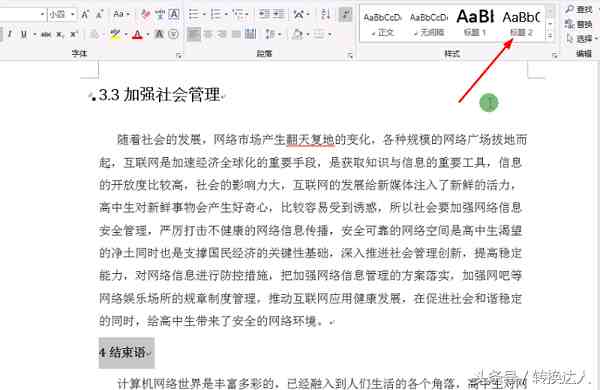Apply the 标题 1 style
This screenshot has height=390, width=600.
pyautogui.click(x=475, y=24)
